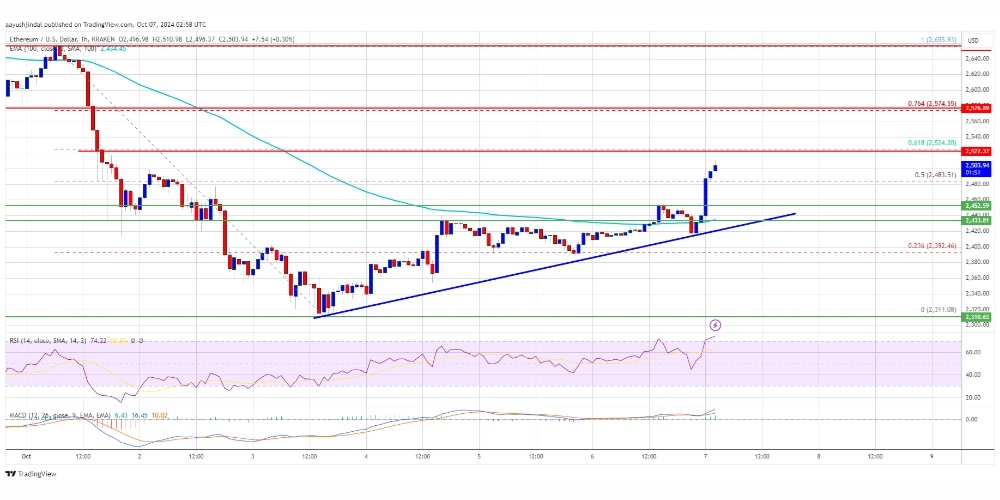
Task: Click the blue current price label 2,503.94
Action: tap(976, 167)
